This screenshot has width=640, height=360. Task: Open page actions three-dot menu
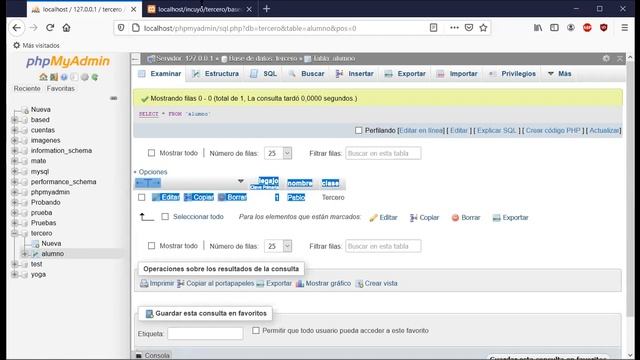pos(454,28)
